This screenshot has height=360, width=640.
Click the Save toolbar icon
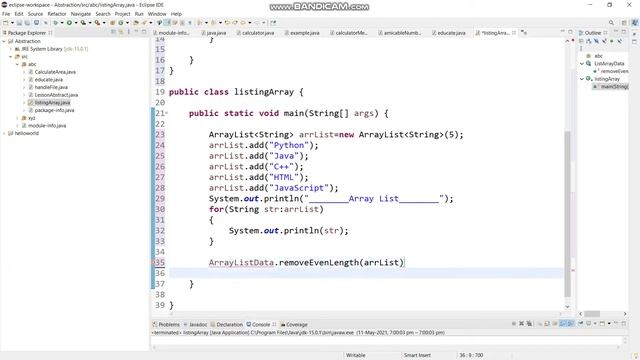19,23
